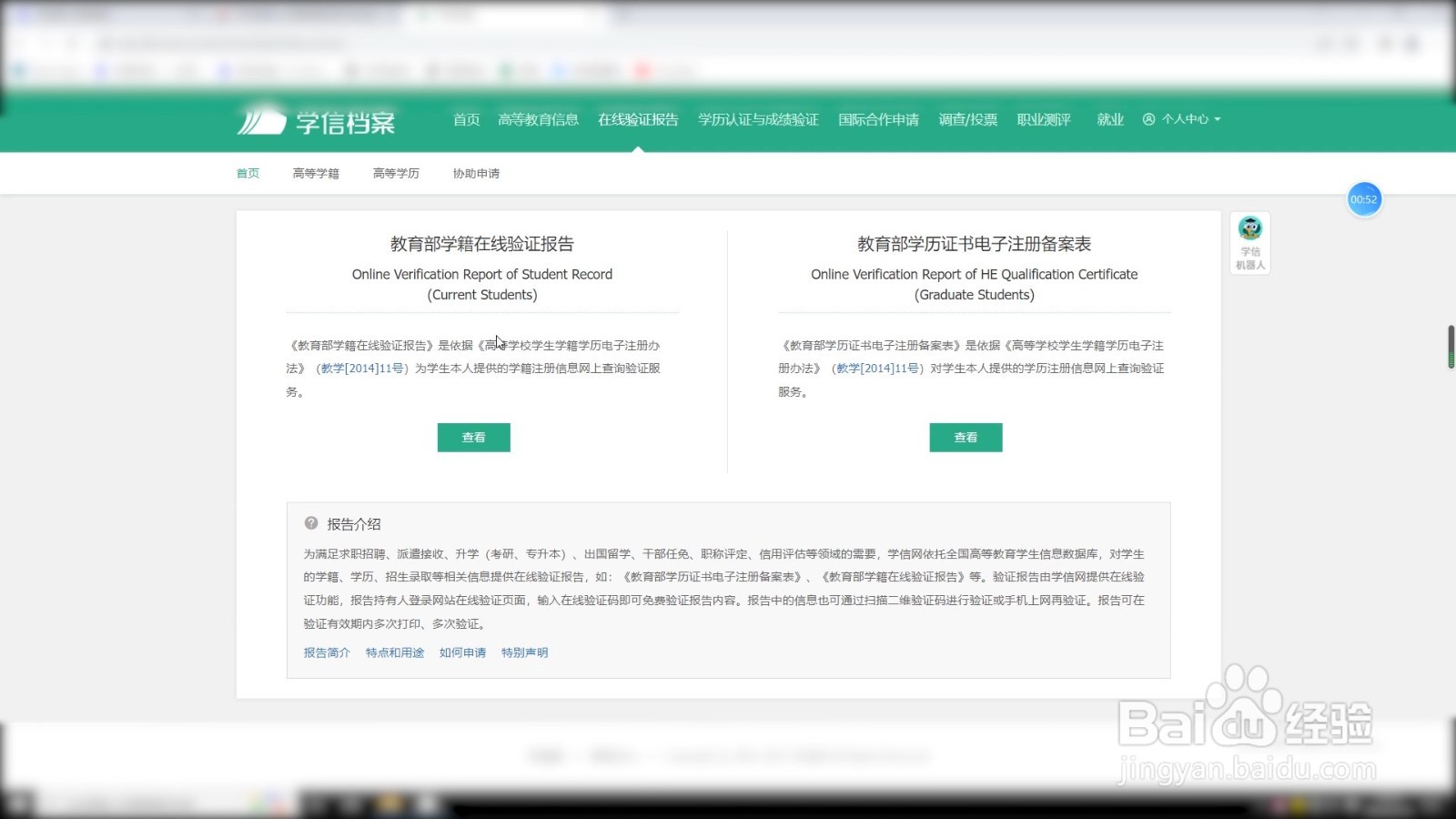The width and height of the screenshot is (1456, 819).
Task: Open the 调查/投票 menu item
Action: pos(967,119)
